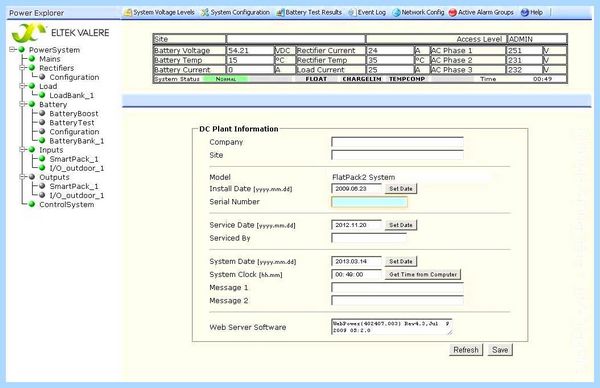Open the Help icon
The height and width of the screenshot is (388, 600).
click(x=525, y=13)
